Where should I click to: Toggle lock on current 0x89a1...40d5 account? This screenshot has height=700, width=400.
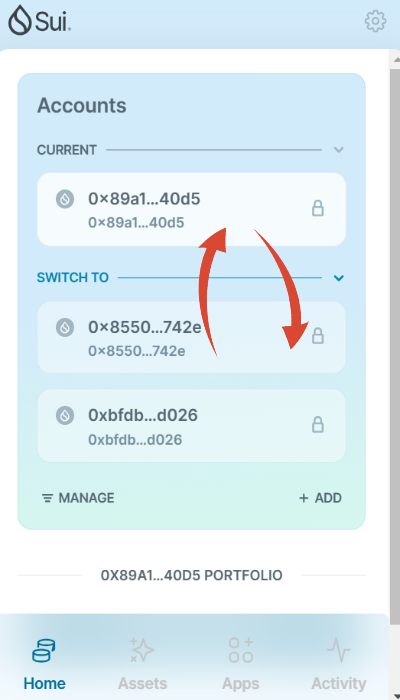tap(317, 208)
